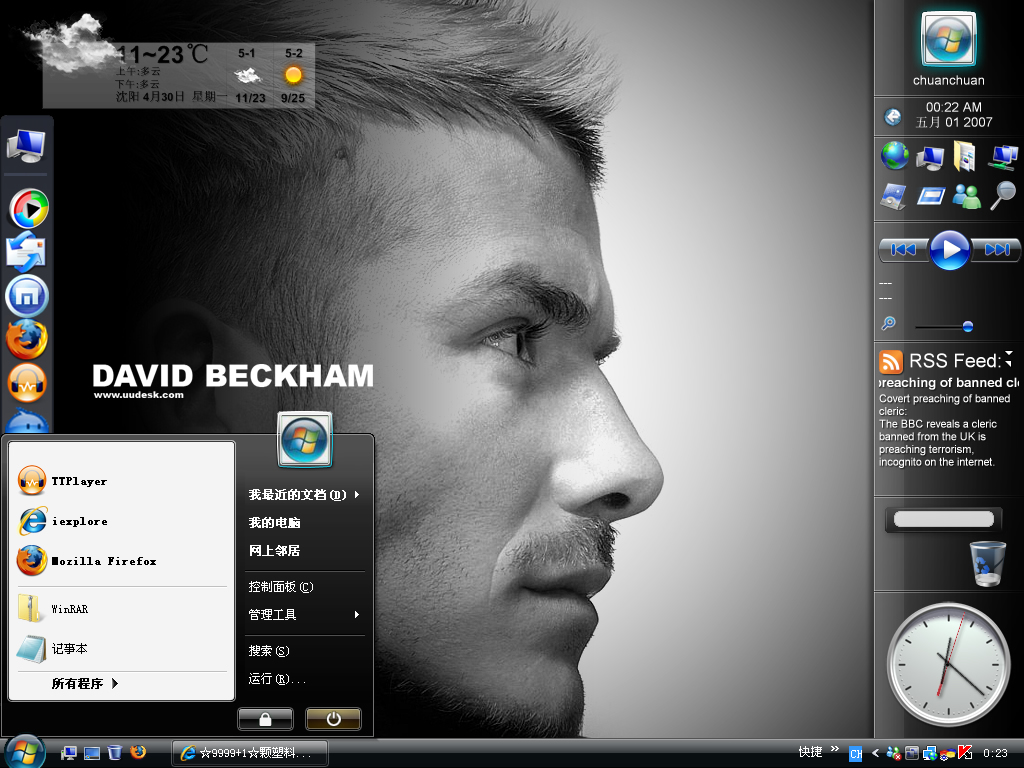Open WinRAR from start menu
1024x768 pixels.
click(122, 609)
